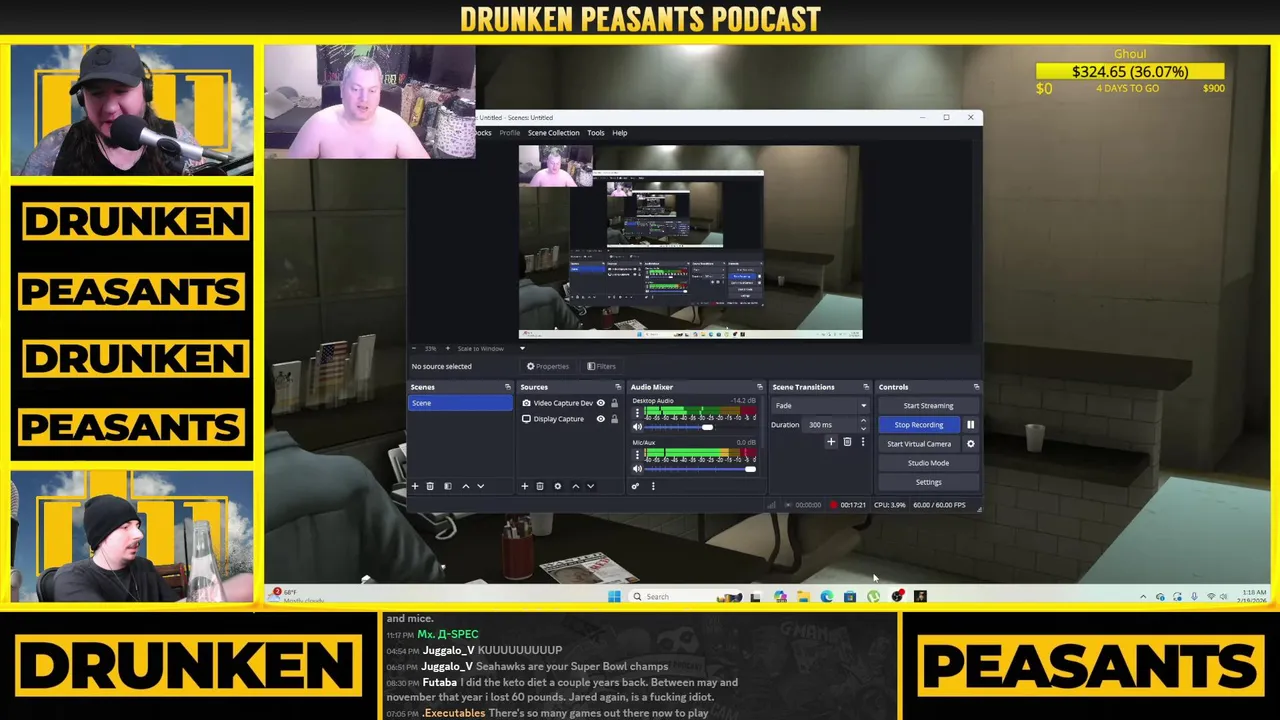Screen dimensions: 1280x720
Task: Open Mic/Aux three-dot options
Action: [637, 454]
